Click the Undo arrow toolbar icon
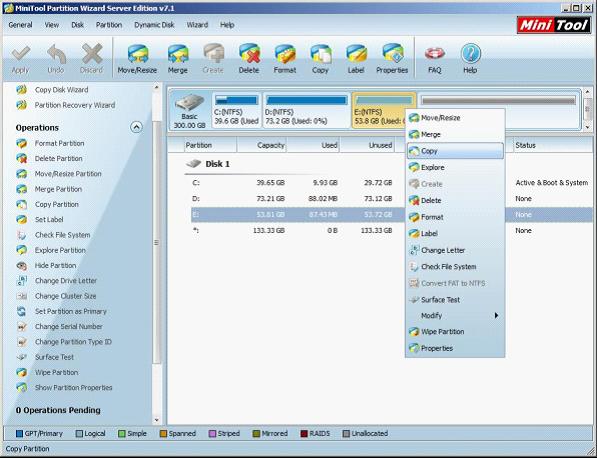Image resolution: width=597 pixels, height=458 pixels. 56,59
